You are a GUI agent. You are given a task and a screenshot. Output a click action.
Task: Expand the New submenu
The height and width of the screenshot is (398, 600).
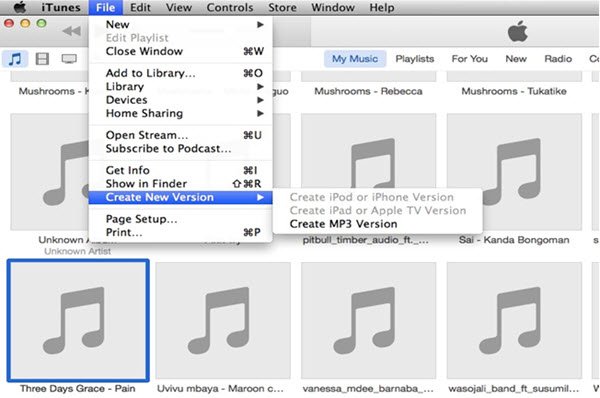(x=181, y=24)
